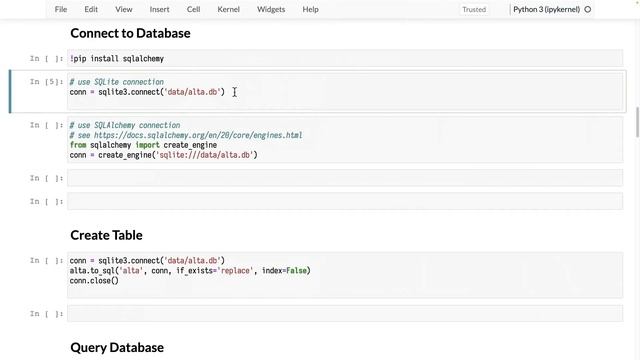Screen dimensions: 640x360
Task: Click the conn.close() line
Action: click(94, 281)
